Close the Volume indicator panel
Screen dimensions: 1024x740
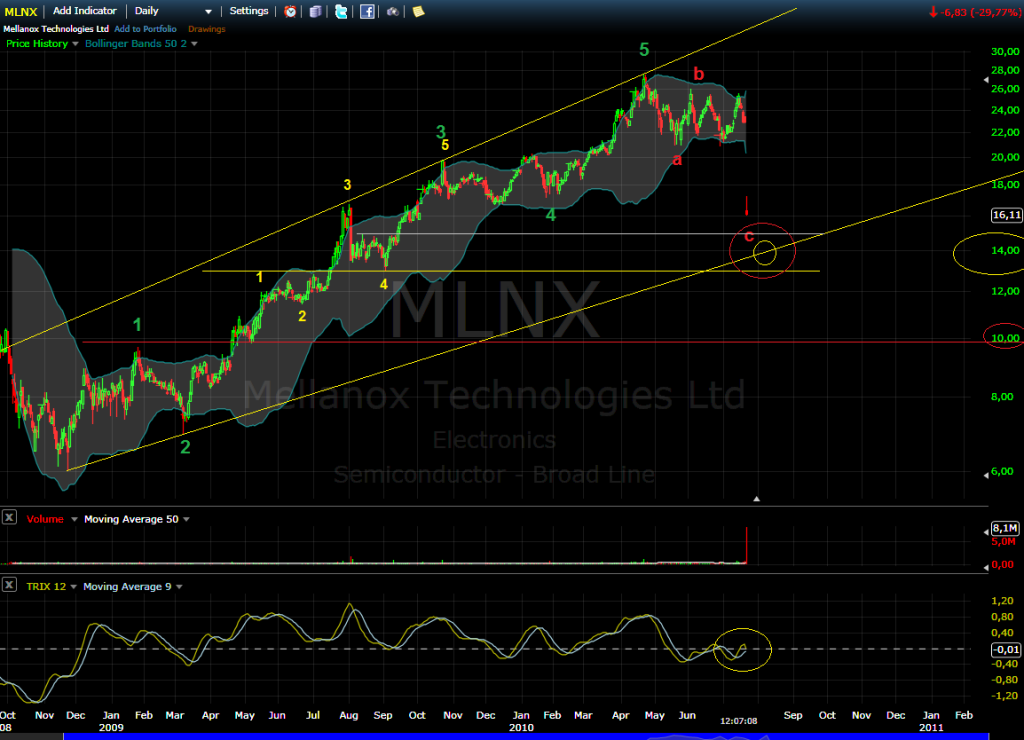[x=10, y=518]
